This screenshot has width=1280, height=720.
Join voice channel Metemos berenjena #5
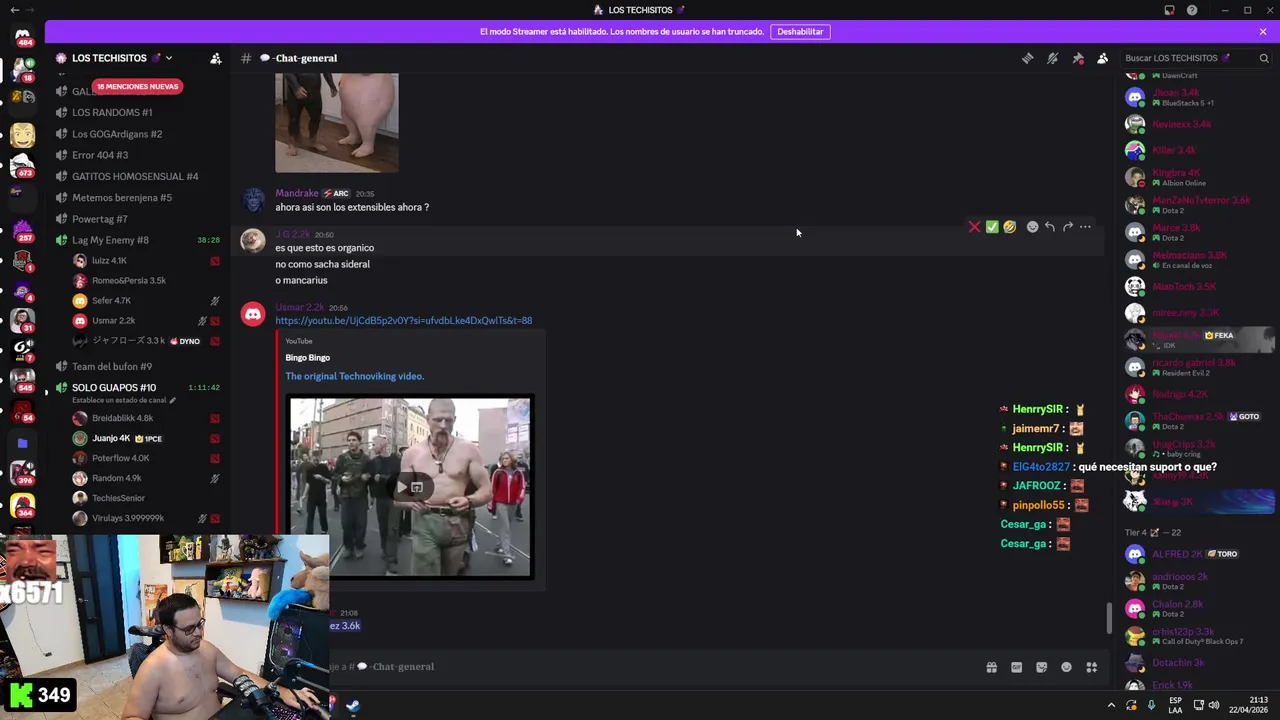click(x=122, y=198)
